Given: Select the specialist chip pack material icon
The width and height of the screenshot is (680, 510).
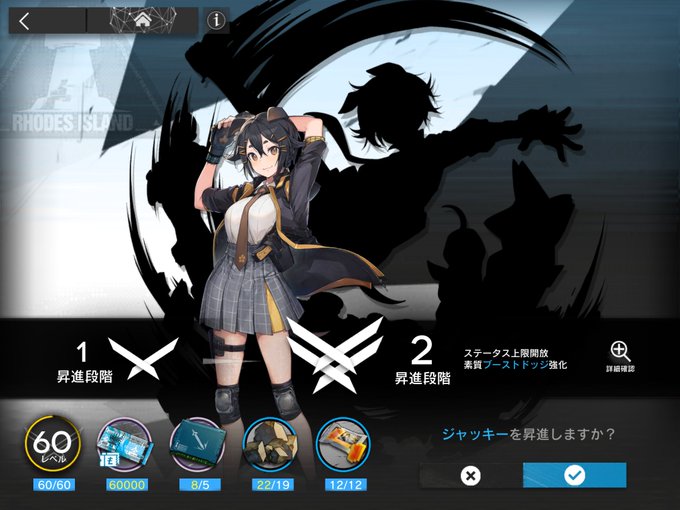Looking at the screenshot, I should 199,445.
